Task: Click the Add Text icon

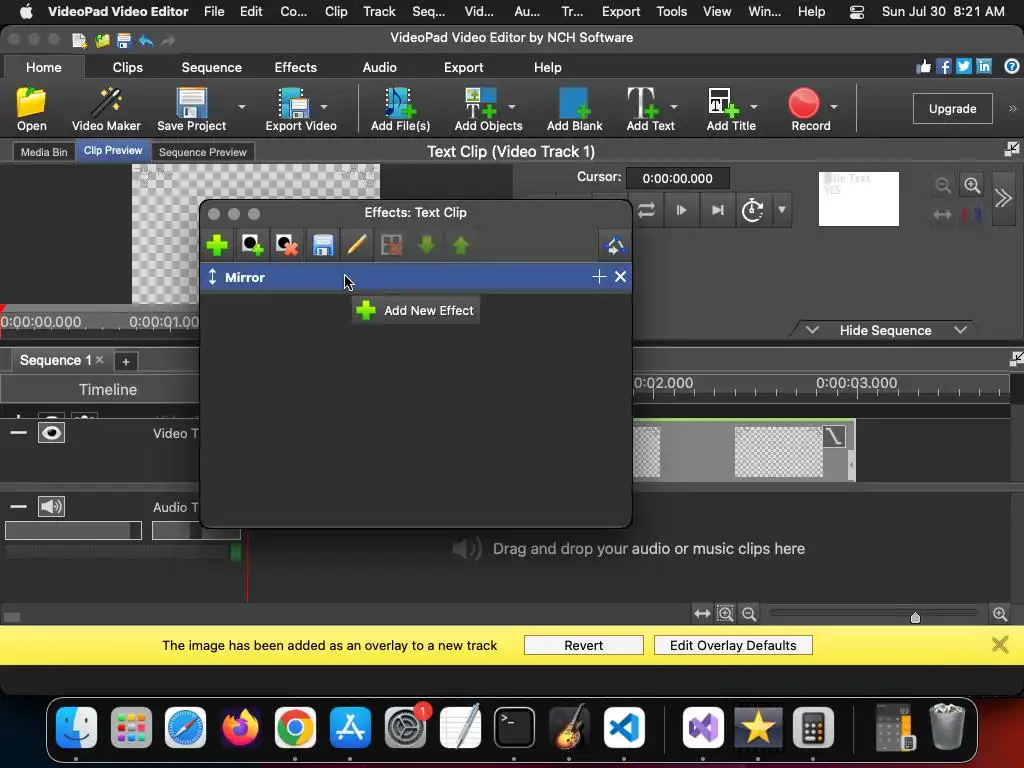Action: pyautogui.click(x=643, y=103)
